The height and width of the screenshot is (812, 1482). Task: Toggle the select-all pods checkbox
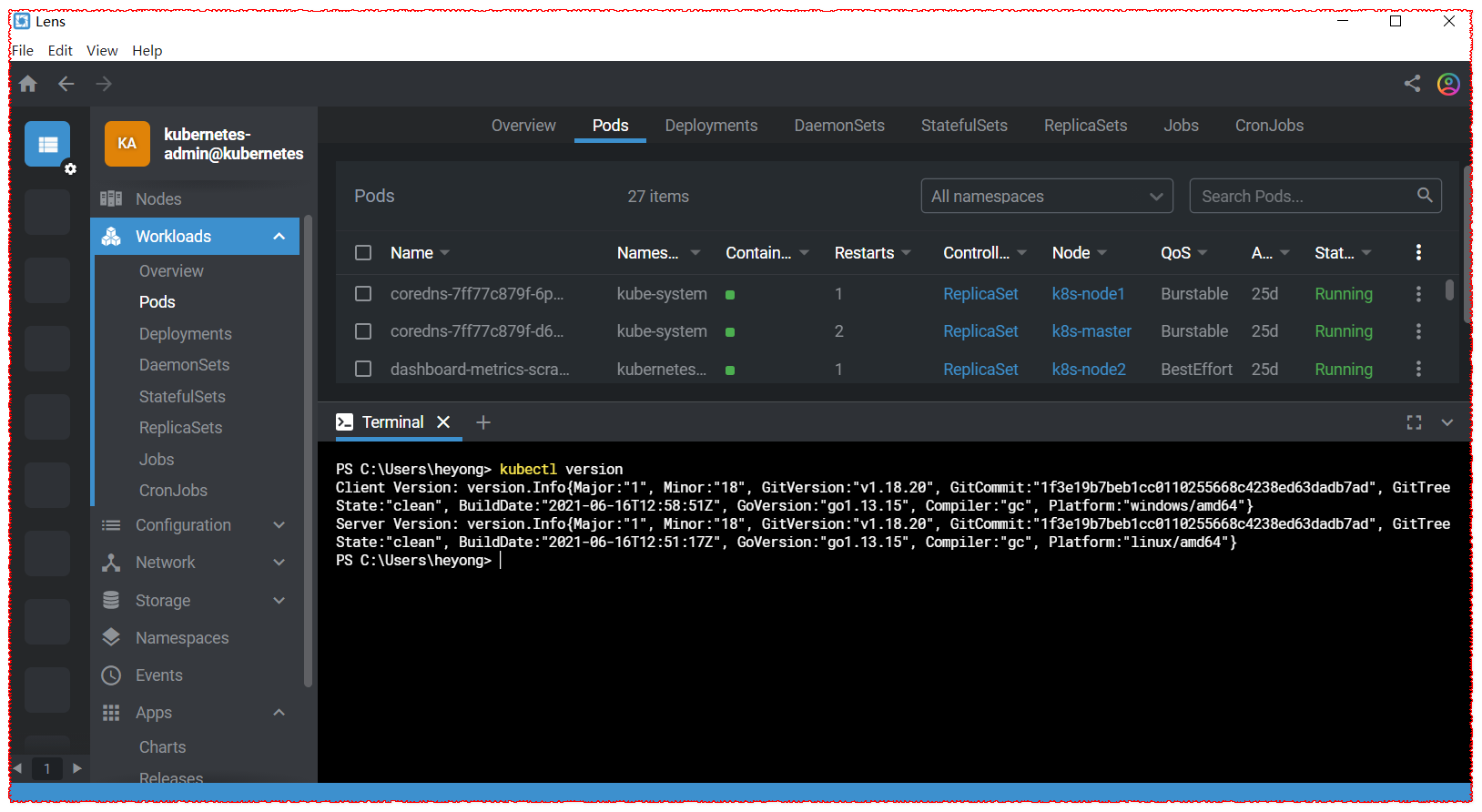363,253
